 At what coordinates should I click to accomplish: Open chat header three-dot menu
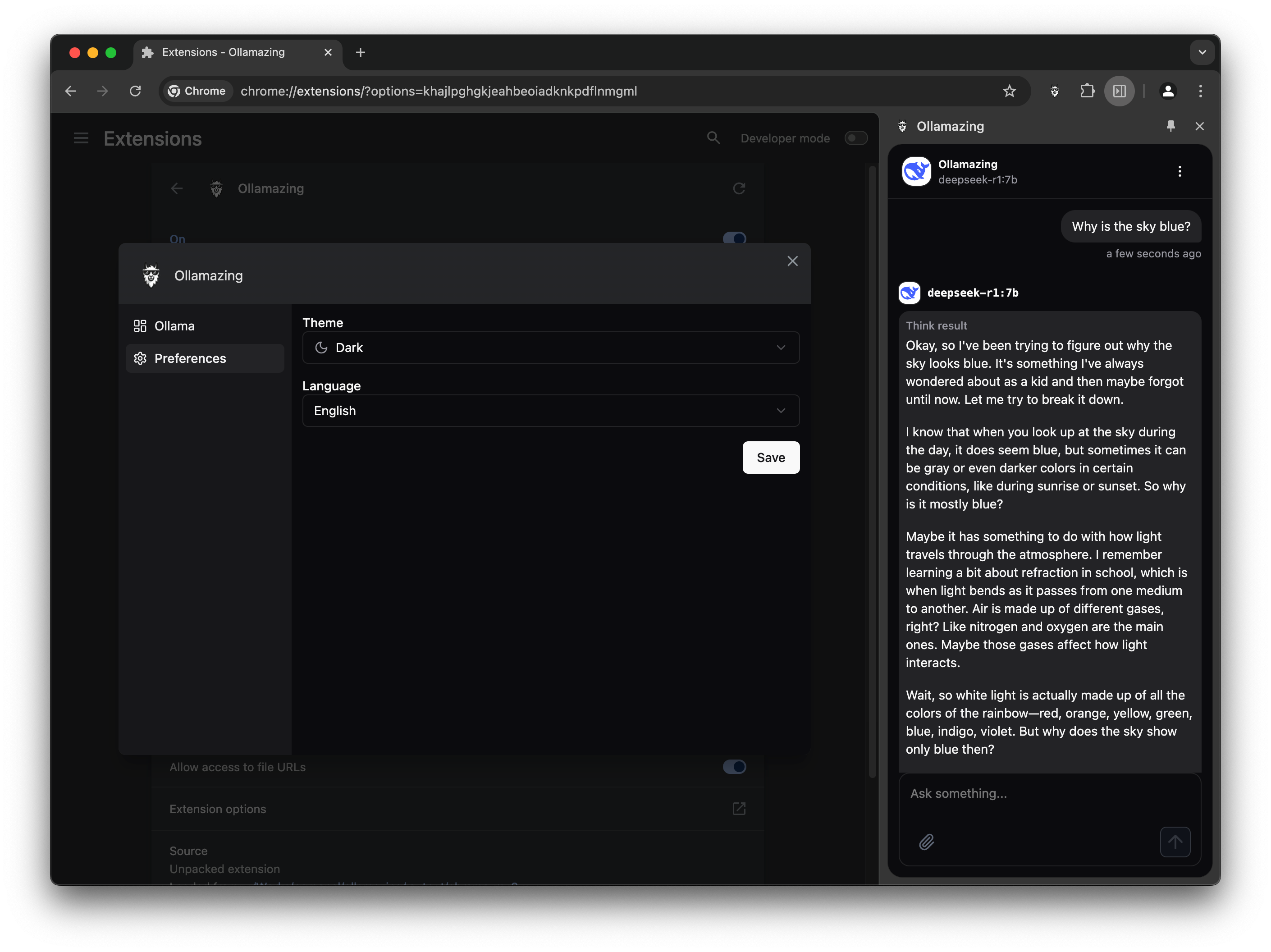1179,171
